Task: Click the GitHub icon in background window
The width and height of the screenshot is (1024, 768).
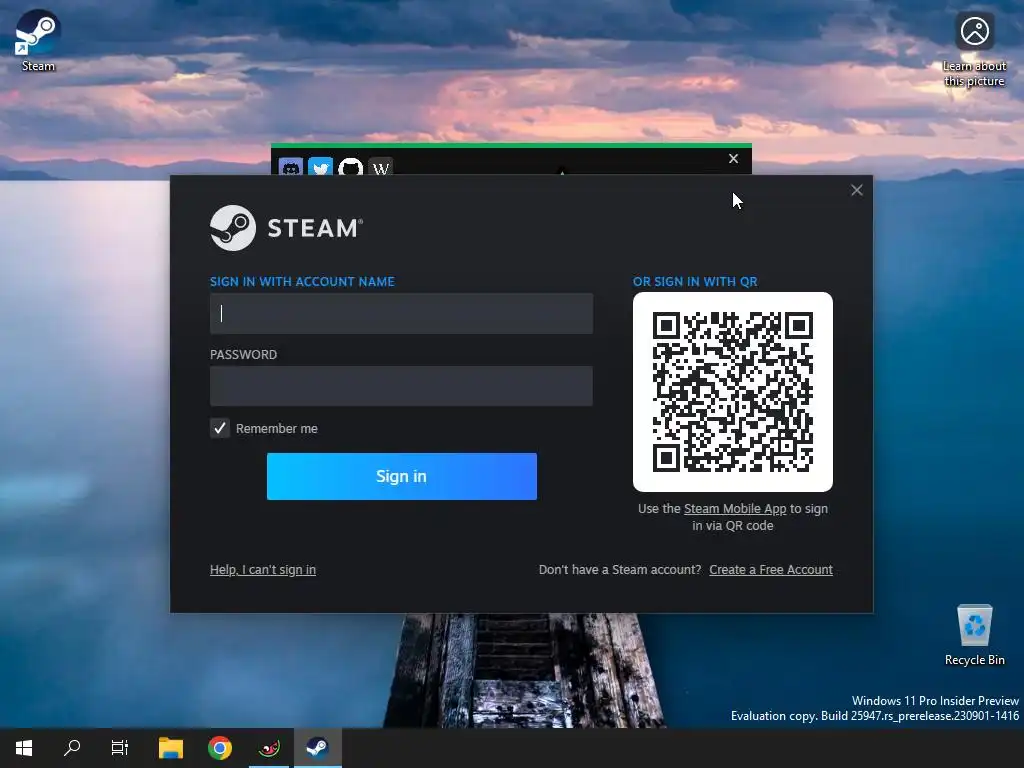Action: (350, 167)
